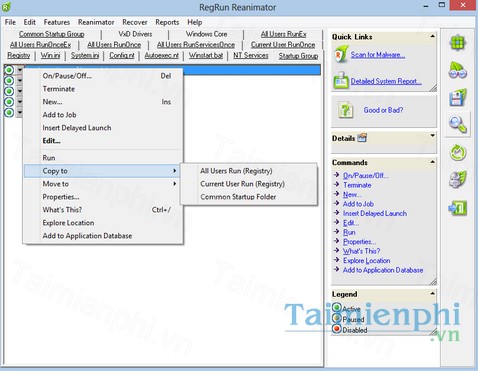The height and width of the screenshot is (371, 478).
Task: Expand the Details panel
Action: (x=432, y=135)
